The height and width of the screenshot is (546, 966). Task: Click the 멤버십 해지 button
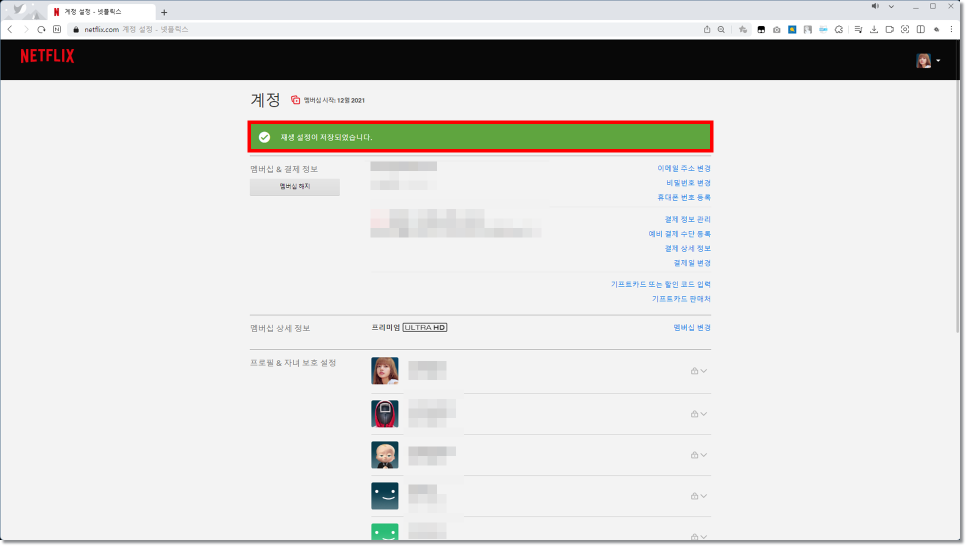click(294, 187)
